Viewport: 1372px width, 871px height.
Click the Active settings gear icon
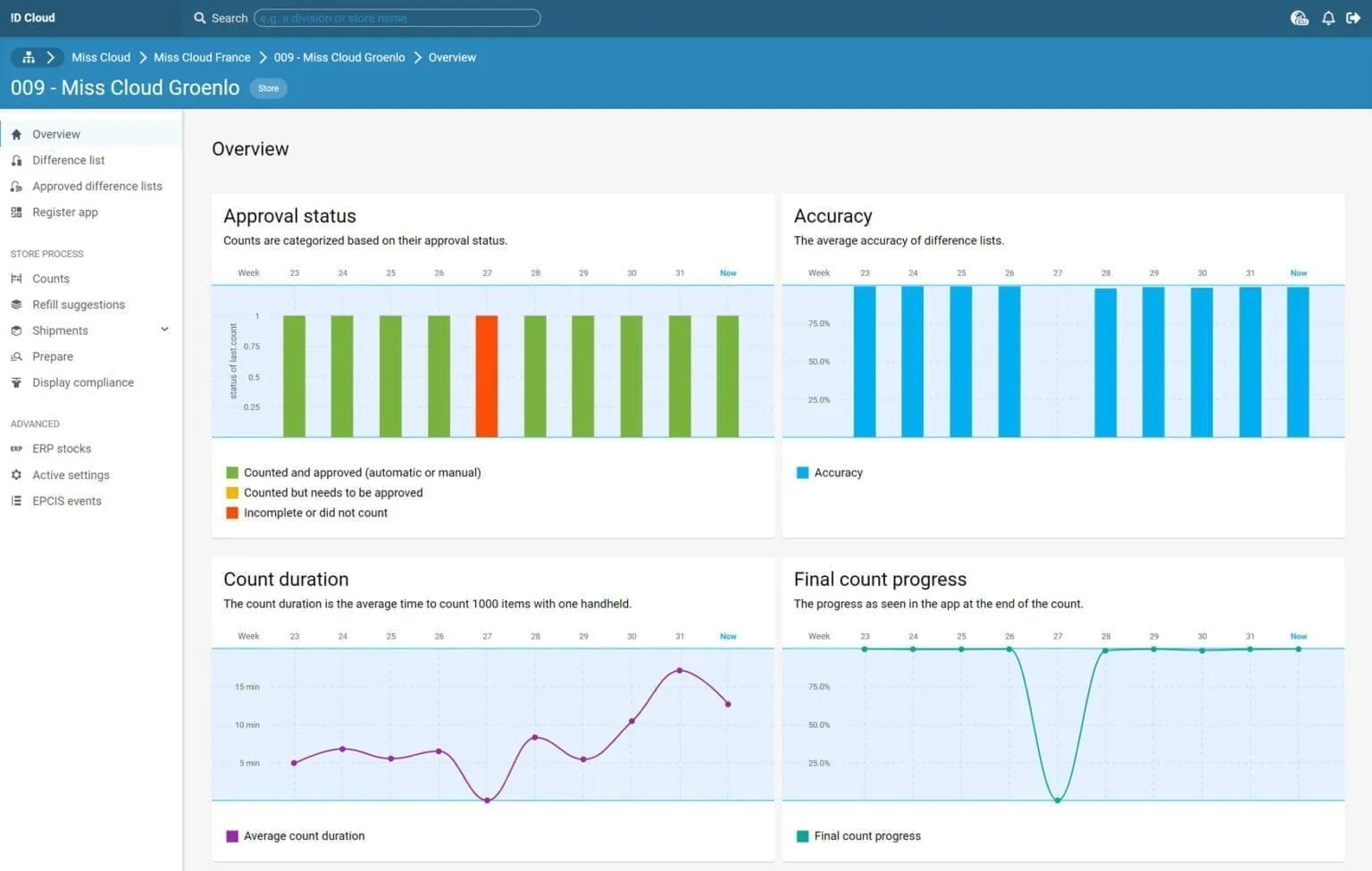(x=16, y=475)
